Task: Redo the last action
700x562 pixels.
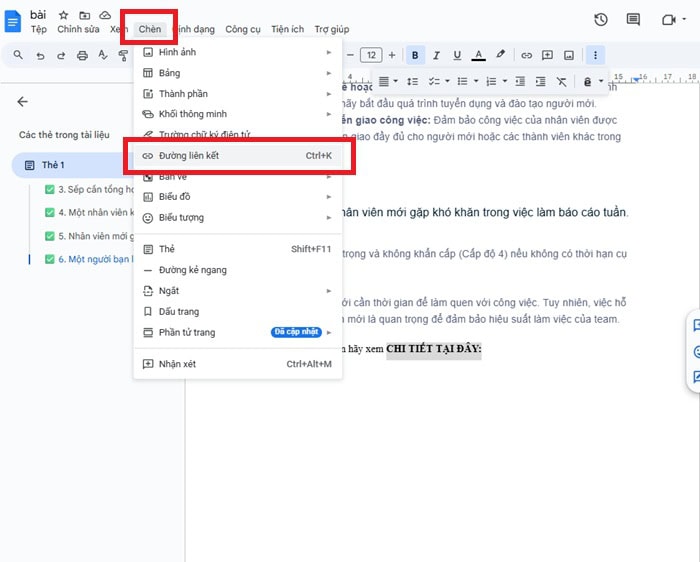Action: [61, 55]
